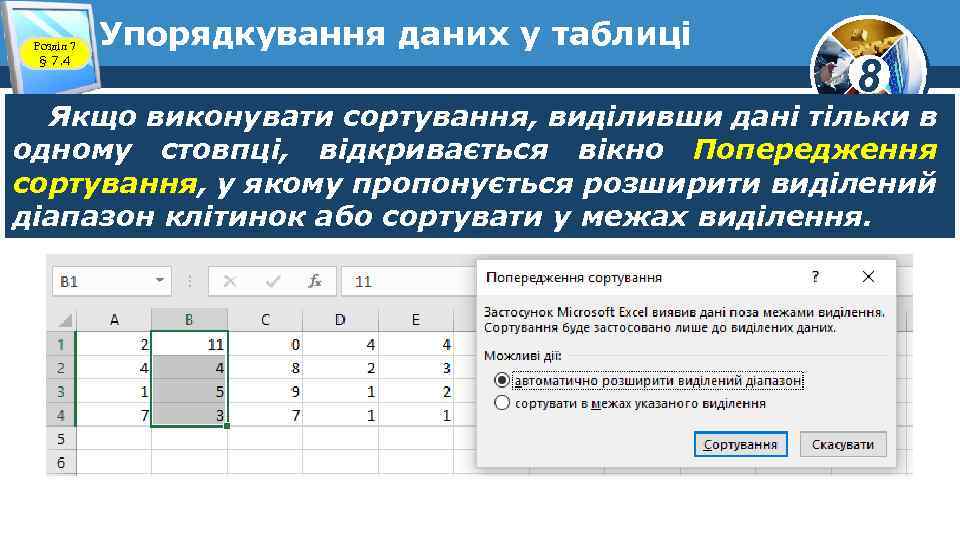This screenshot has width=960, height=540.
Task: Click cell C1 containing 0
Action: pos(265,344)
